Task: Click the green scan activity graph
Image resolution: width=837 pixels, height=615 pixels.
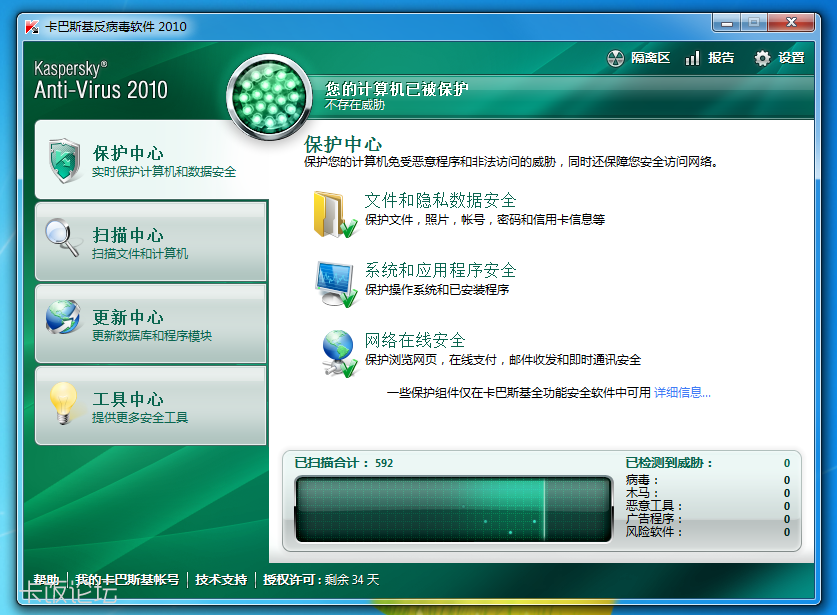Action: [452, 509]
